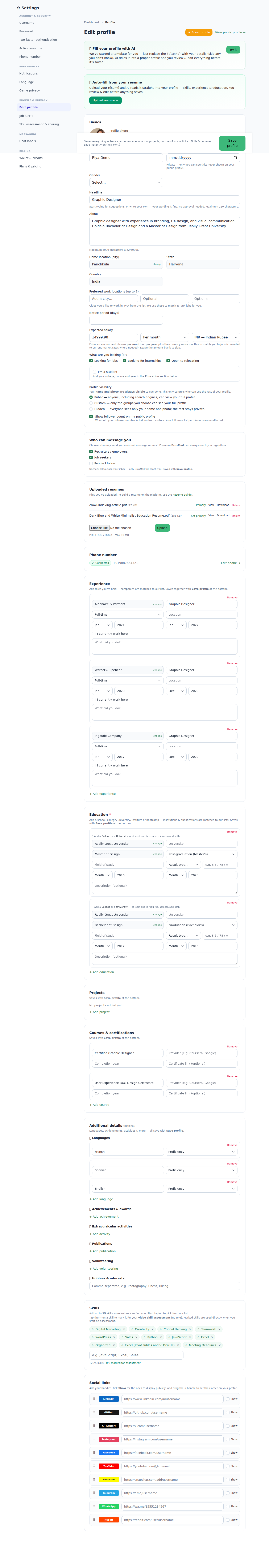Star the Organized skill for assessment
The height and width of the screenshot is (1568, 269).
point(93,1345)
